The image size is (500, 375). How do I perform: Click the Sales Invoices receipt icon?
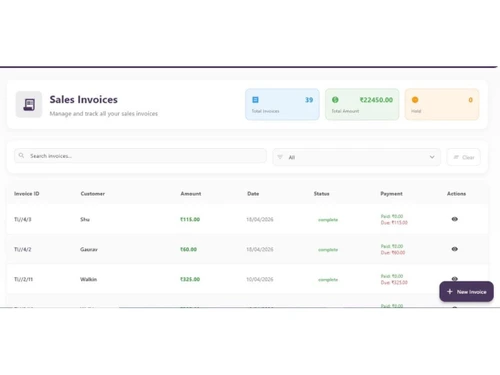pyautogui.click(x=29, y=104)
